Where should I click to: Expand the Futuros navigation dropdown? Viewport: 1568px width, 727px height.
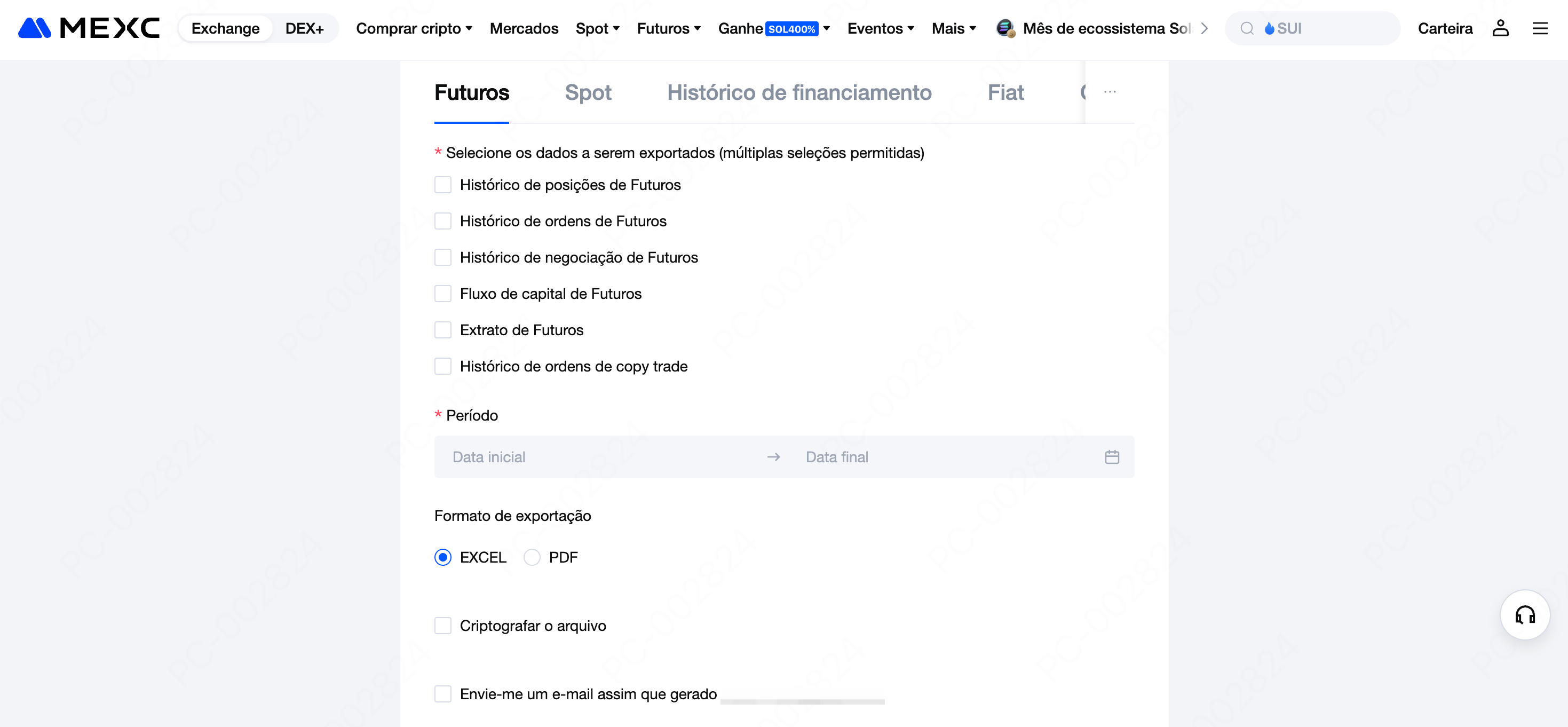[668, 28]
